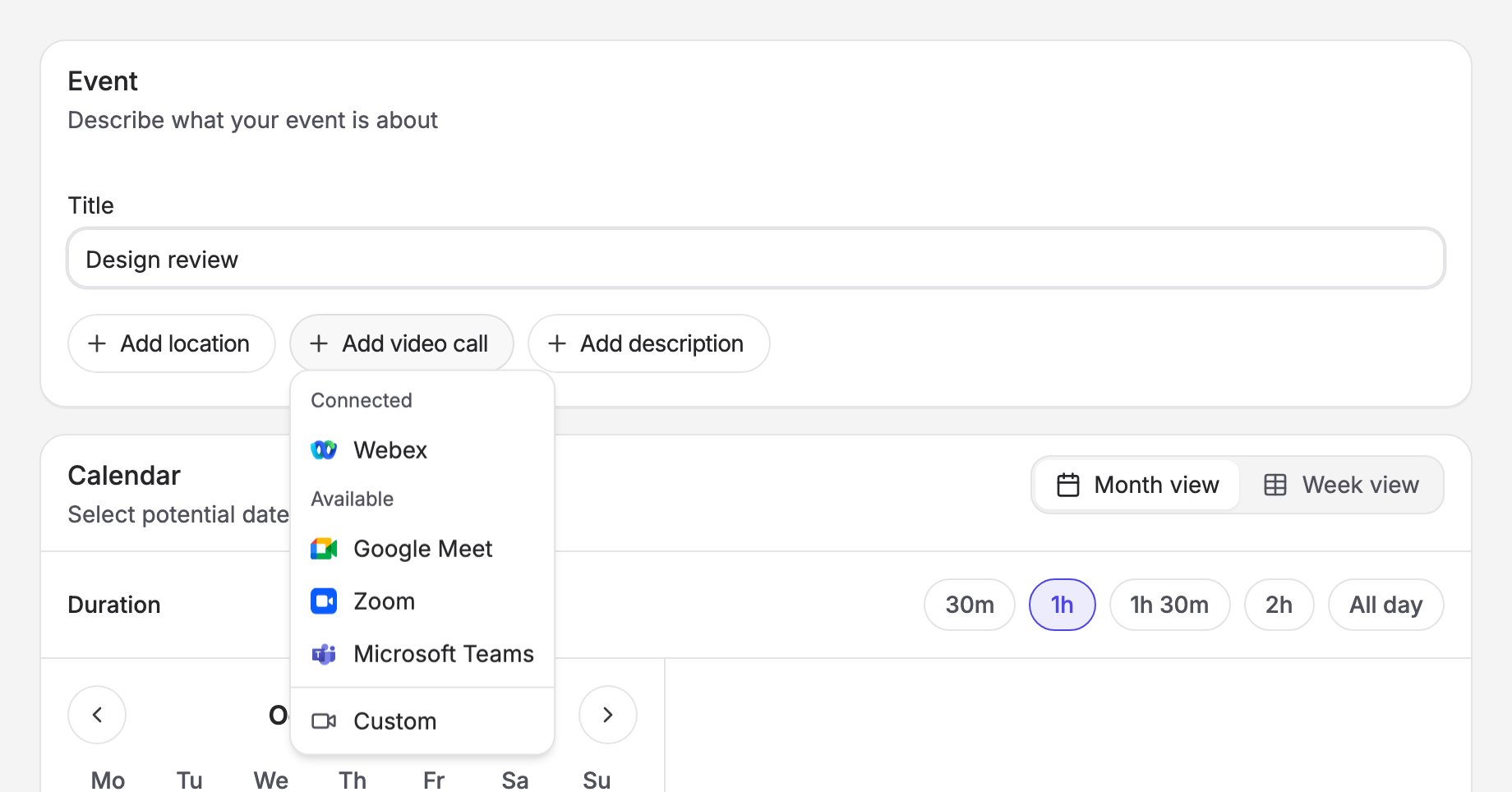
Task: Set duration to All day
Action: 1386,605
